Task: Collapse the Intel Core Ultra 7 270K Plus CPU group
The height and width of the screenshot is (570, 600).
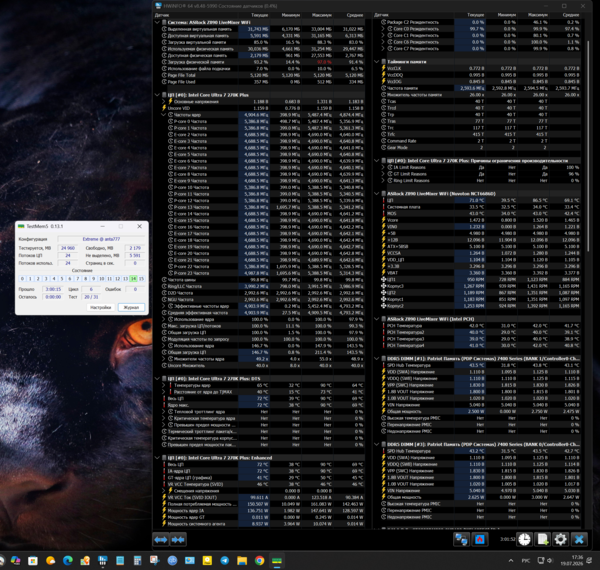Action: [x=157, y=95]
